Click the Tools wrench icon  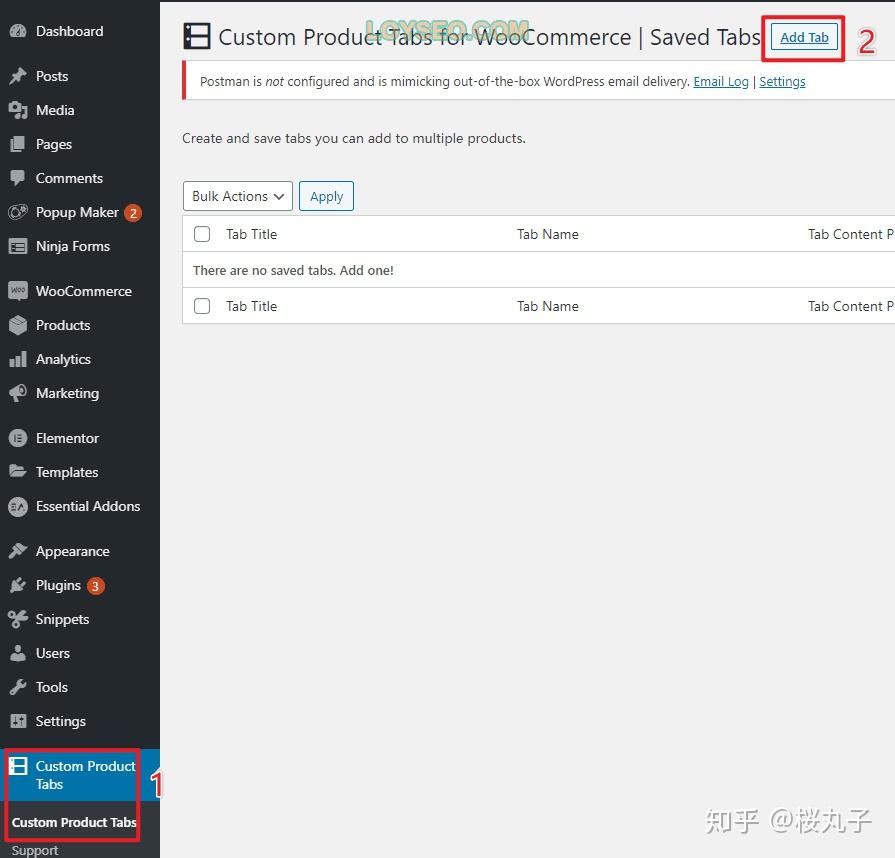pos(18,687)
